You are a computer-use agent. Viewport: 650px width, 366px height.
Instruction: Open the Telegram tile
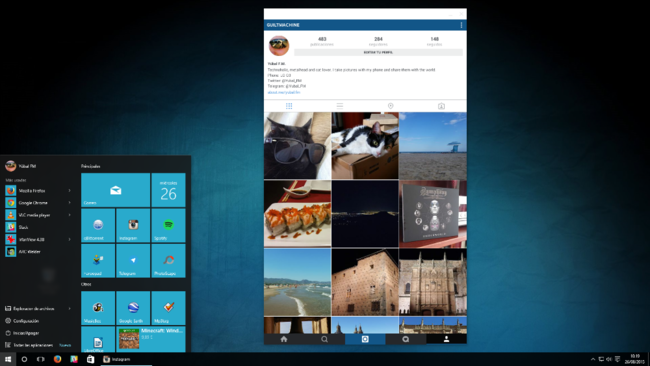133,260
